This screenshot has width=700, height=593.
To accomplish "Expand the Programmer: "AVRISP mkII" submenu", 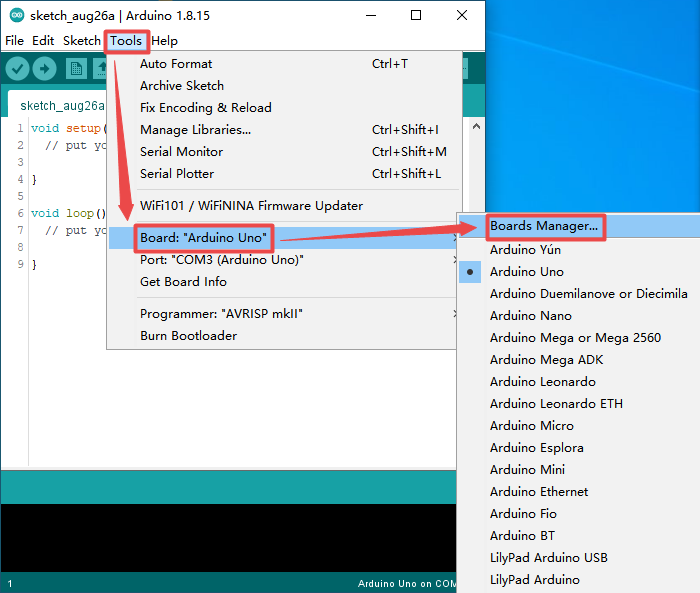I will (283, 314).
